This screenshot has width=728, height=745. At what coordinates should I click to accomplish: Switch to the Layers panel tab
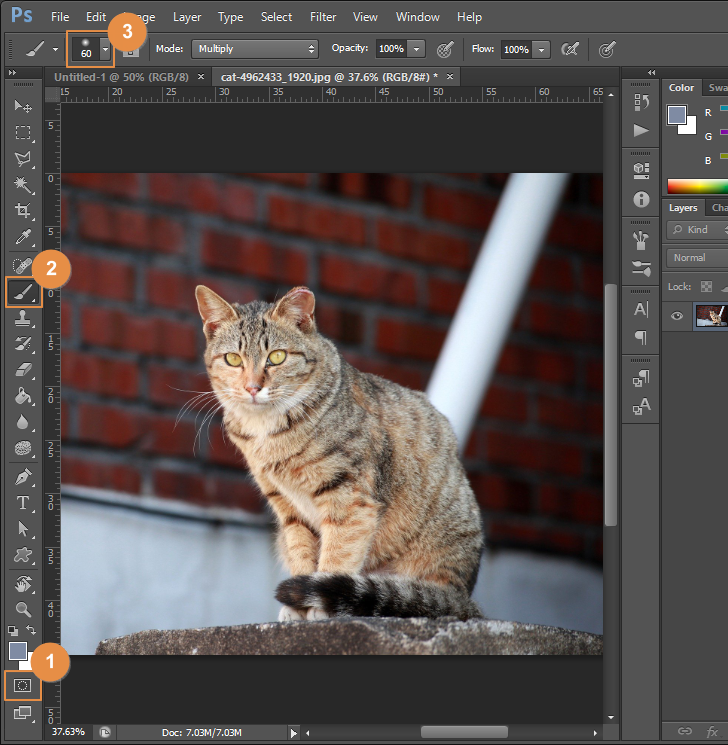[683, 208]
